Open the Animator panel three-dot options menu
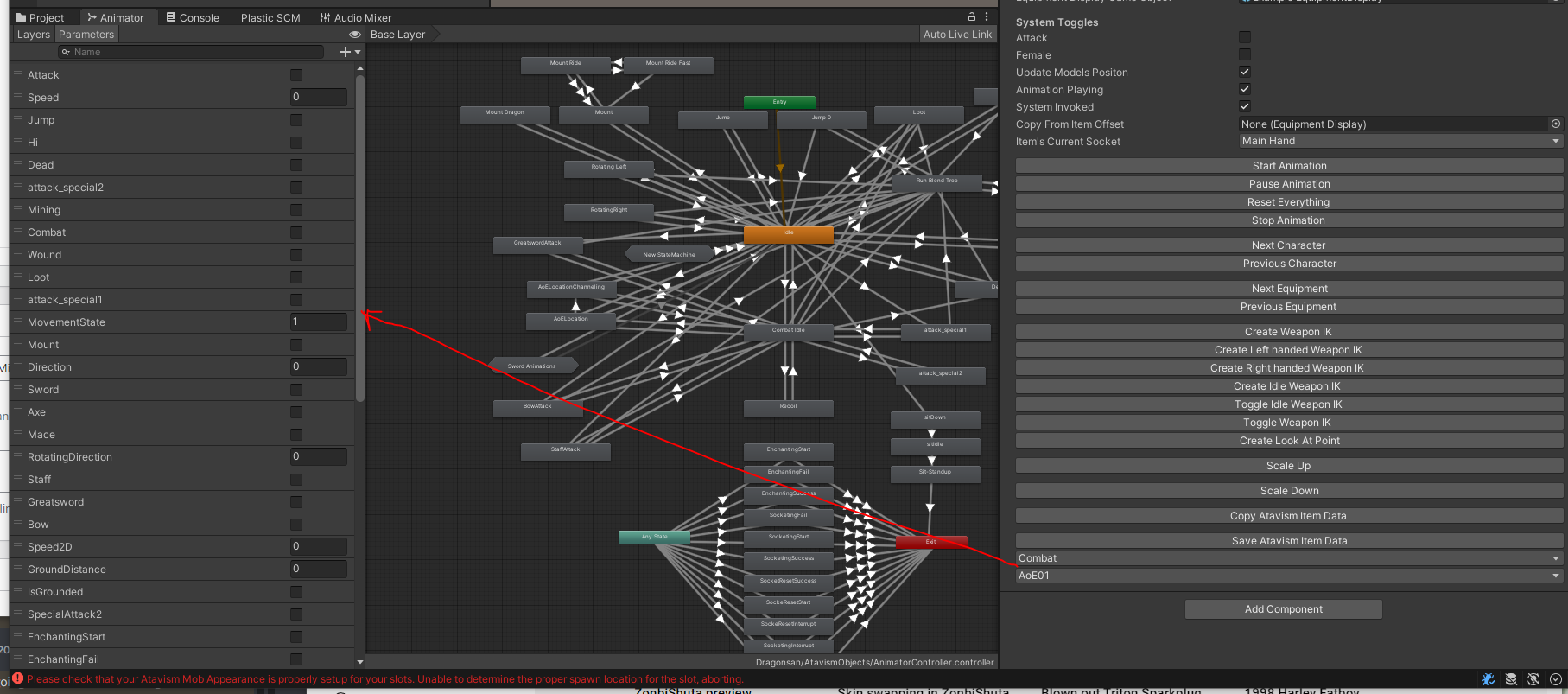Screen dimensions: 1568x694 [987, 16]
